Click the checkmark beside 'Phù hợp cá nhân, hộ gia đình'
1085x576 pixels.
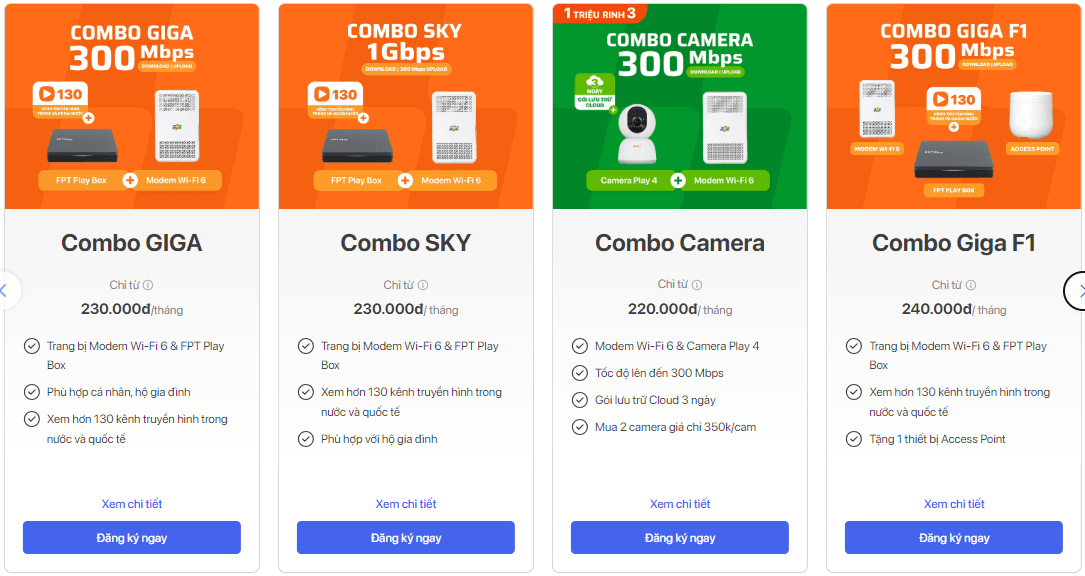[31, 392]
